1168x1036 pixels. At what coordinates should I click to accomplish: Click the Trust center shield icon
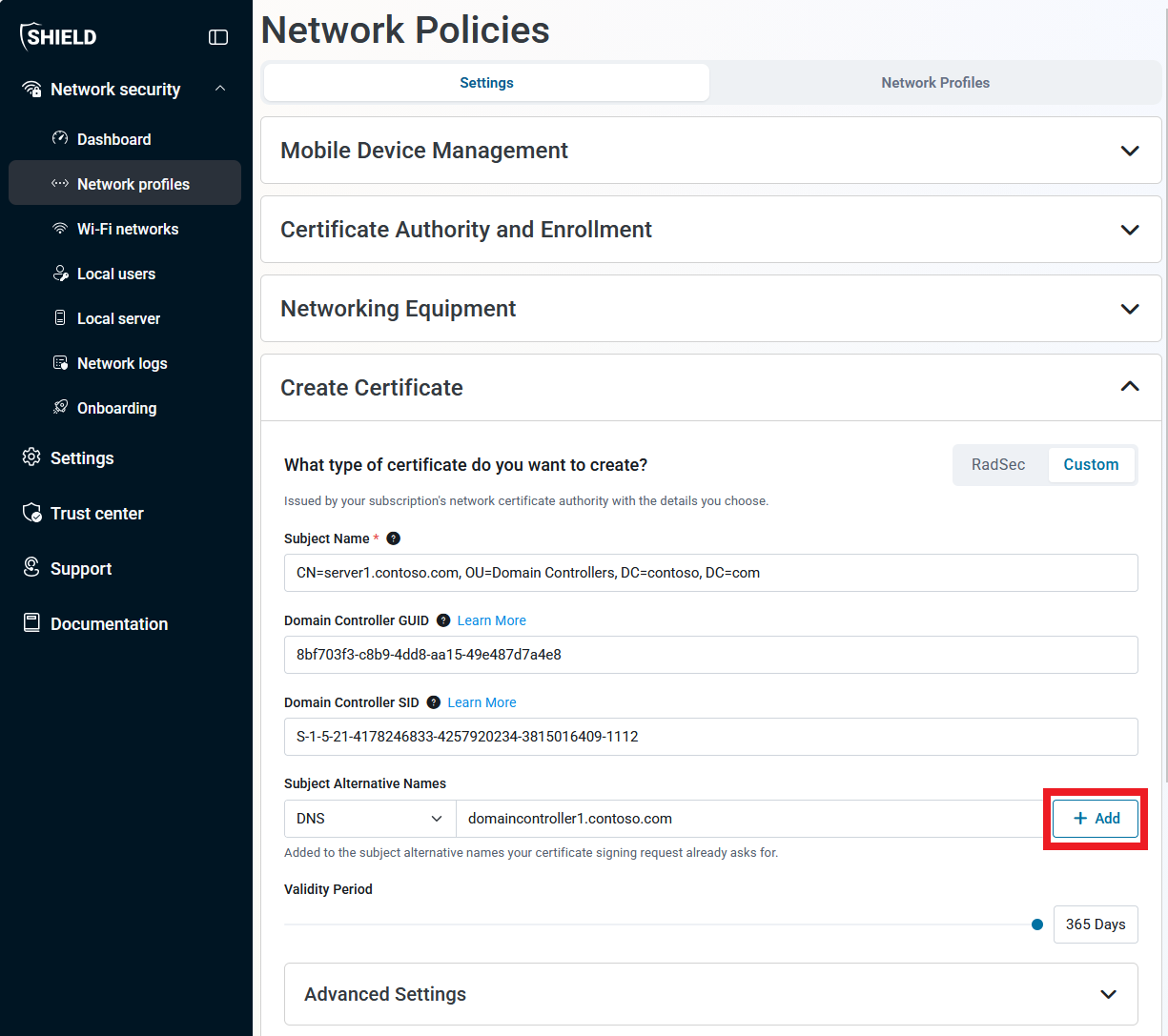click(x=31, y=512)
